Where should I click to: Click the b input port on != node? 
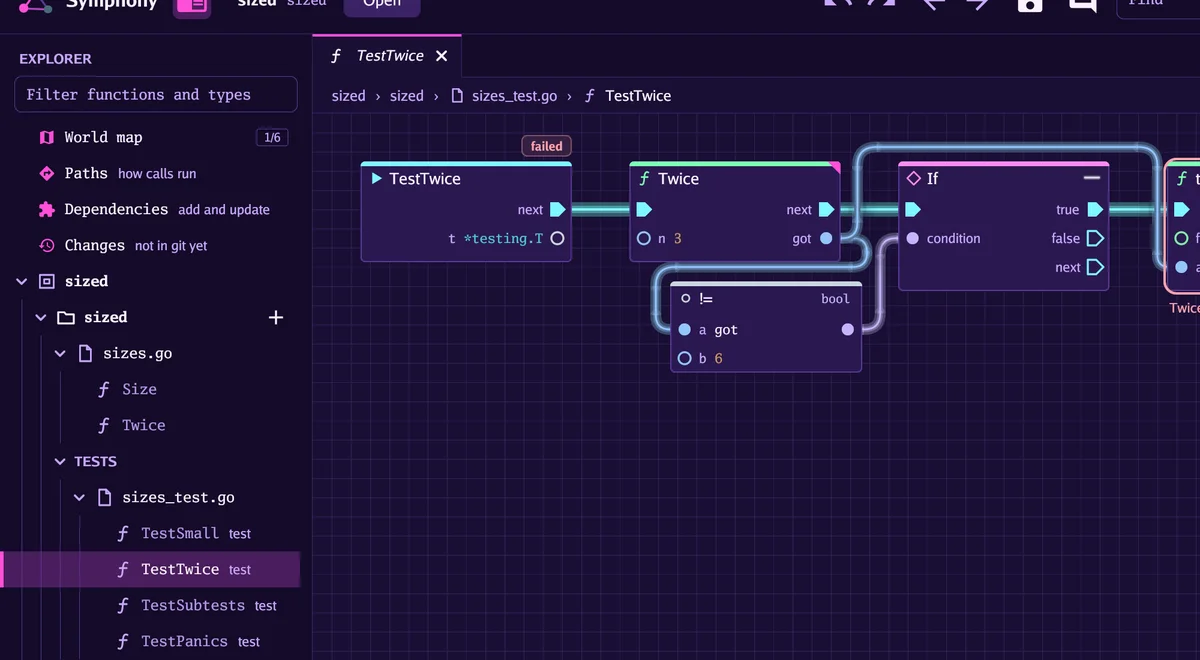[x=685, y=358]
